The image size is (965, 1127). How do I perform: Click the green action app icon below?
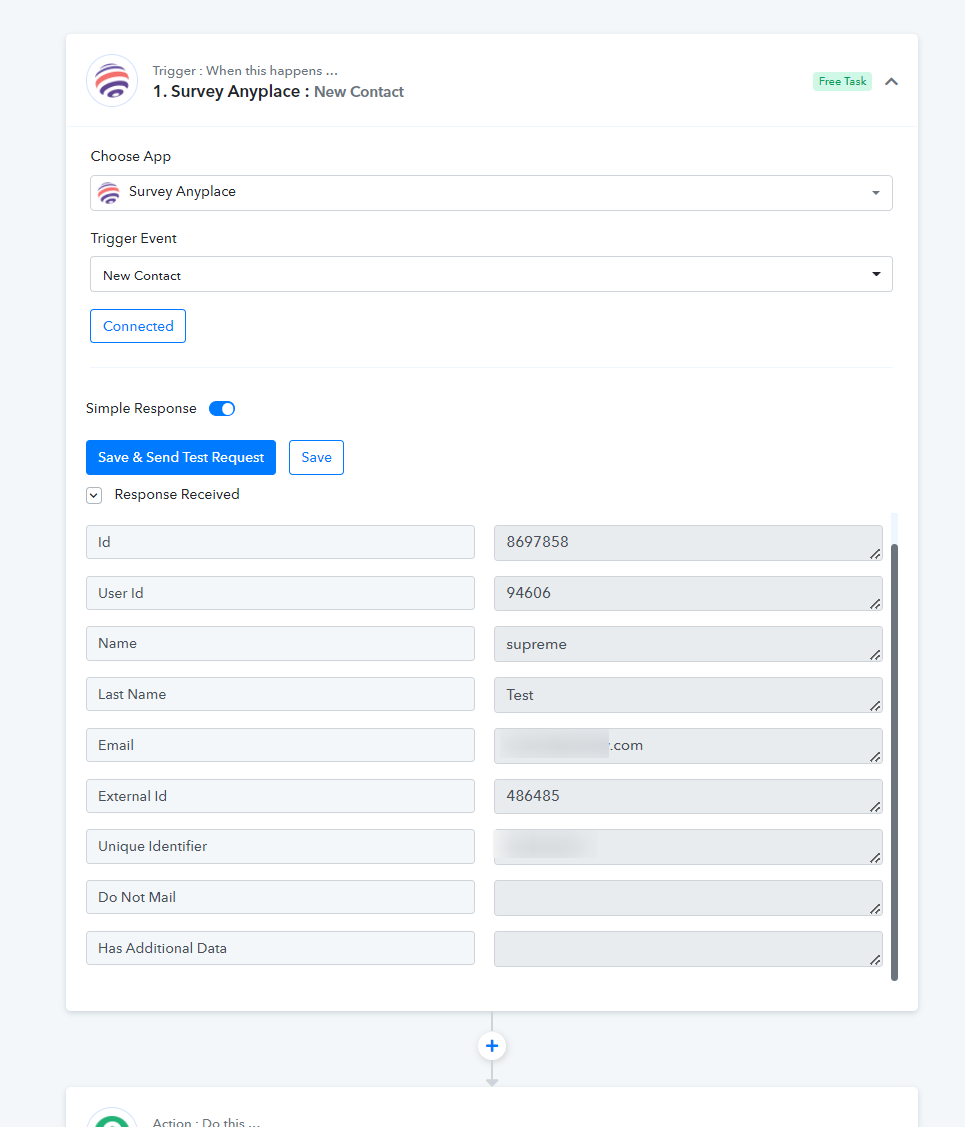pos(112,1118)
